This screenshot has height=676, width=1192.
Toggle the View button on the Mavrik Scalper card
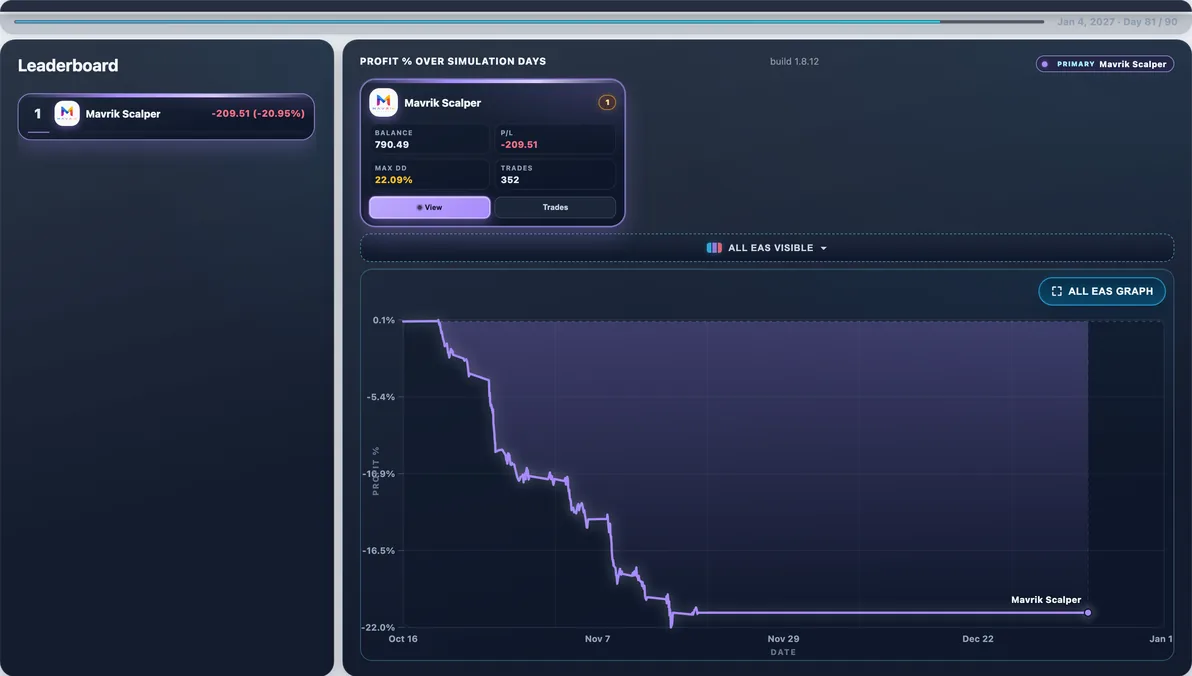[430, 208]
